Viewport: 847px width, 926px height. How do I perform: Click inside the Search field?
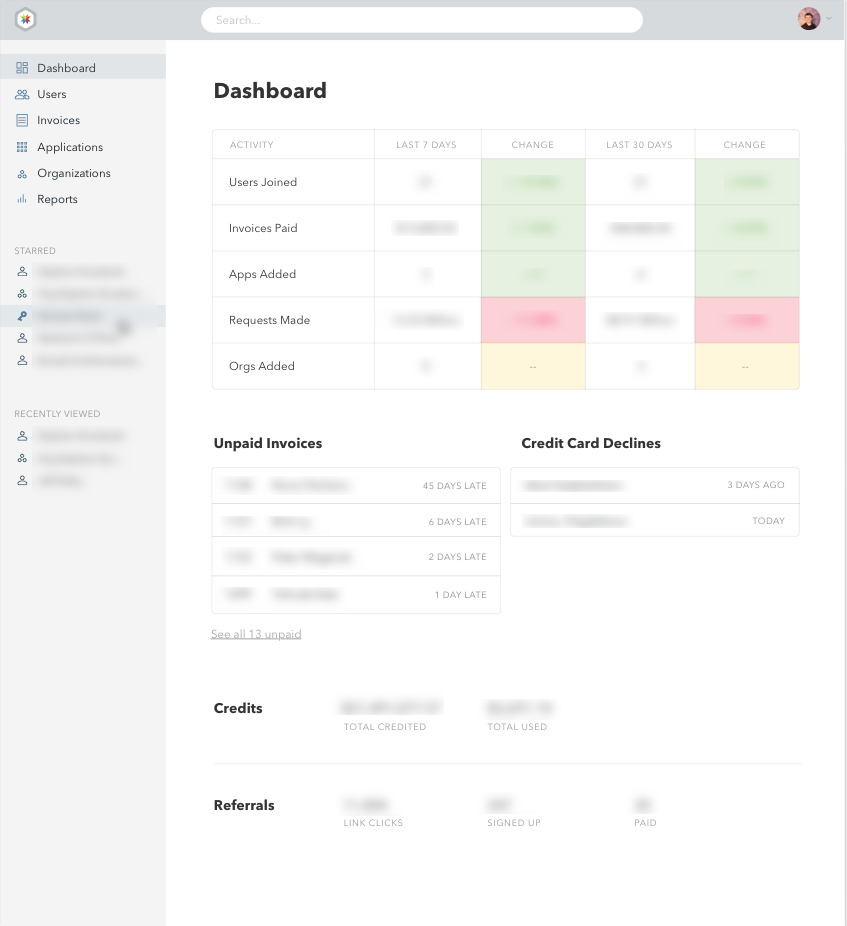tap(421, 19)
